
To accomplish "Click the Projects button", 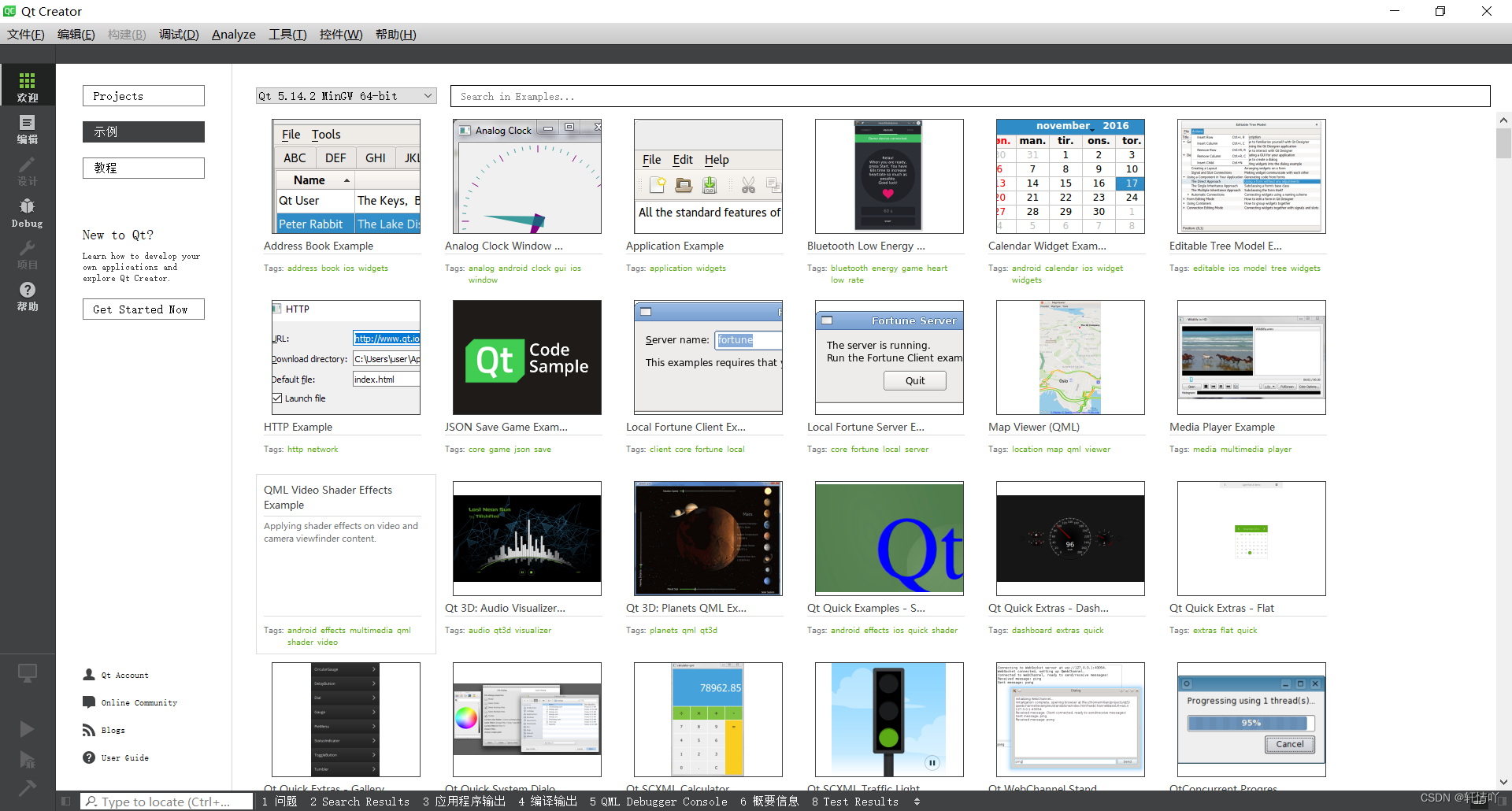I will (143, 96).
